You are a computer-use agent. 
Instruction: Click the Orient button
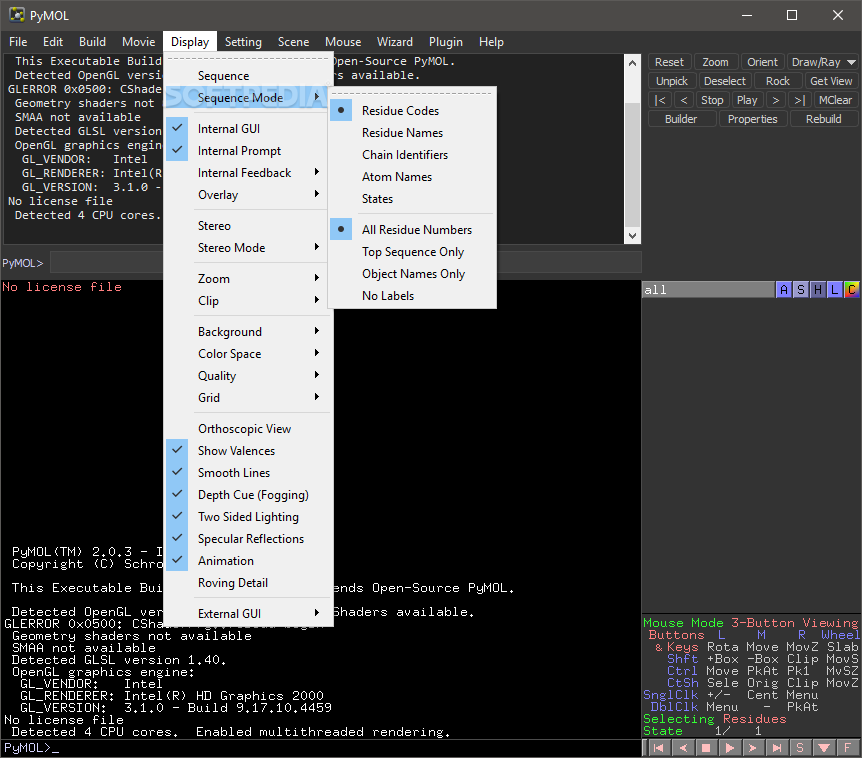[762, 62]
